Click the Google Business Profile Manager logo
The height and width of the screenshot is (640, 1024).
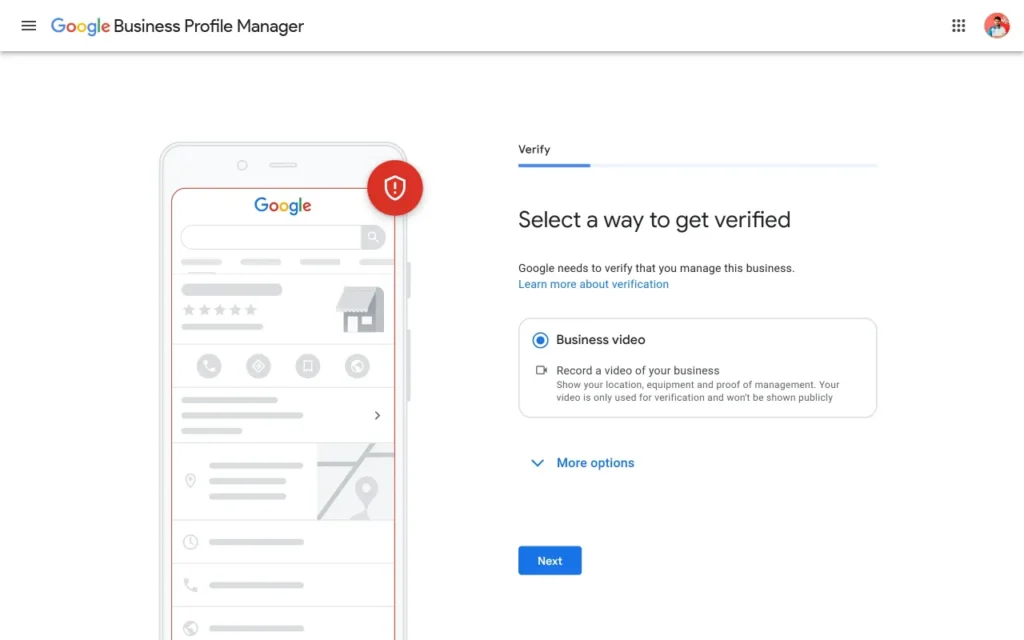(177, 26)
